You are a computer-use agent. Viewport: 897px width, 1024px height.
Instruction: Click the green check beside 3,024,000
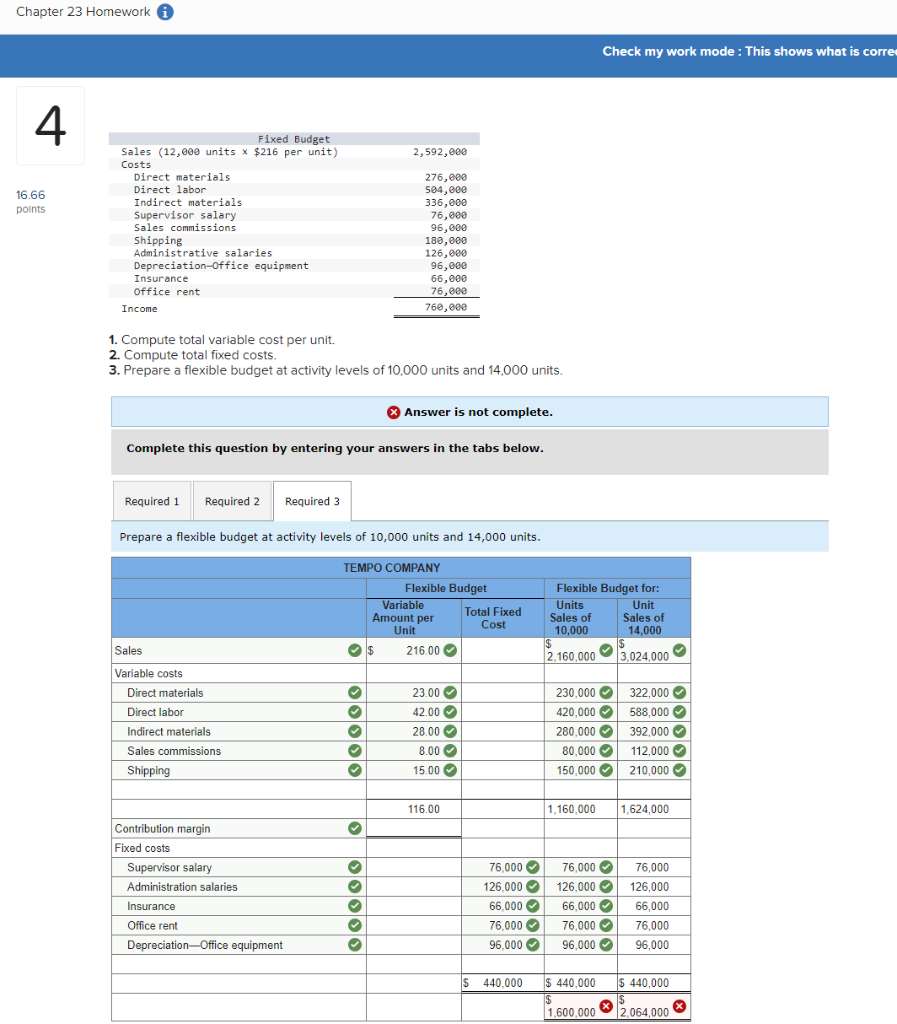click(x=679, y=650)
